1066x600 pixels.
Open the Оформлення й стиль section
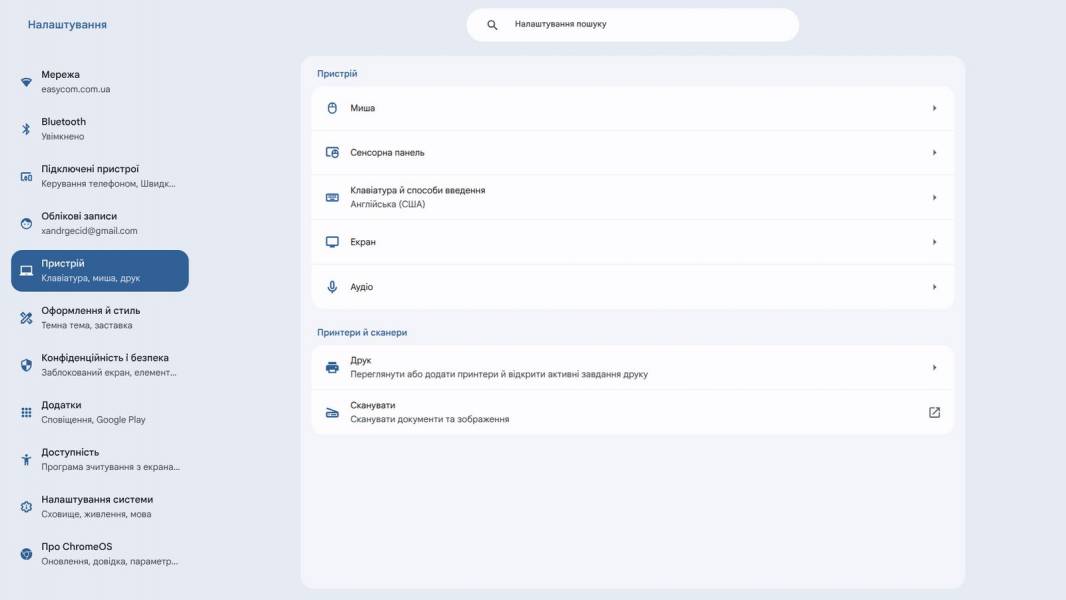coord(100,318)
